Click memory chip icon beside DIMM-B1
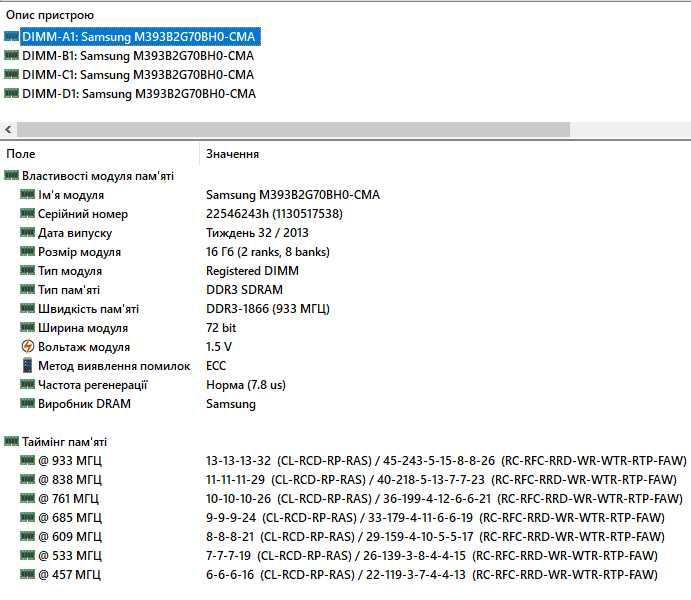 point(11,55)
